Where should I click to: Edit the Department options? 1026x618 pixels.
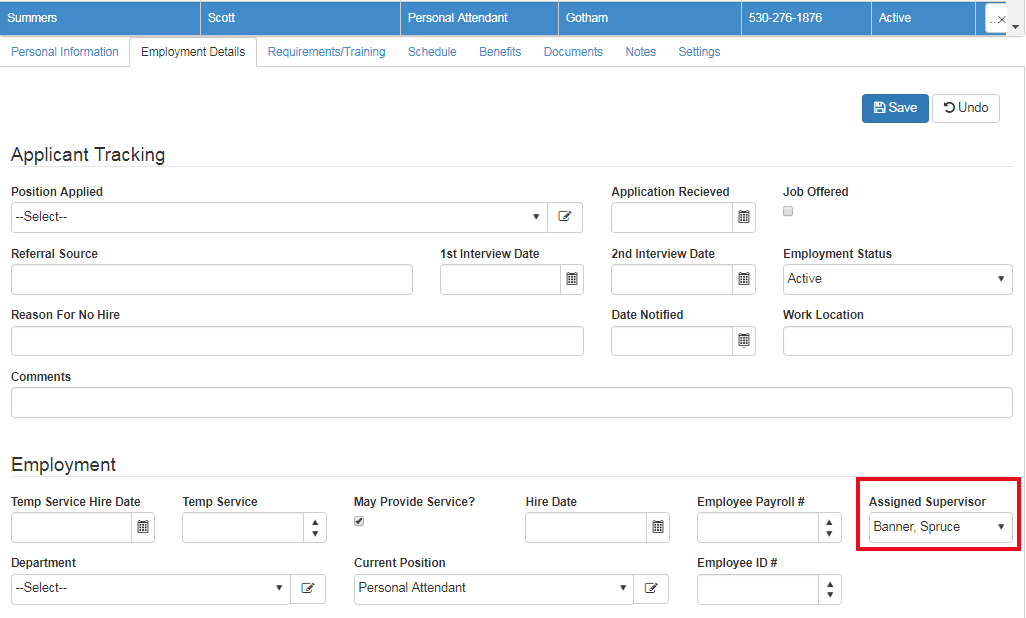(x=308, y=589)
